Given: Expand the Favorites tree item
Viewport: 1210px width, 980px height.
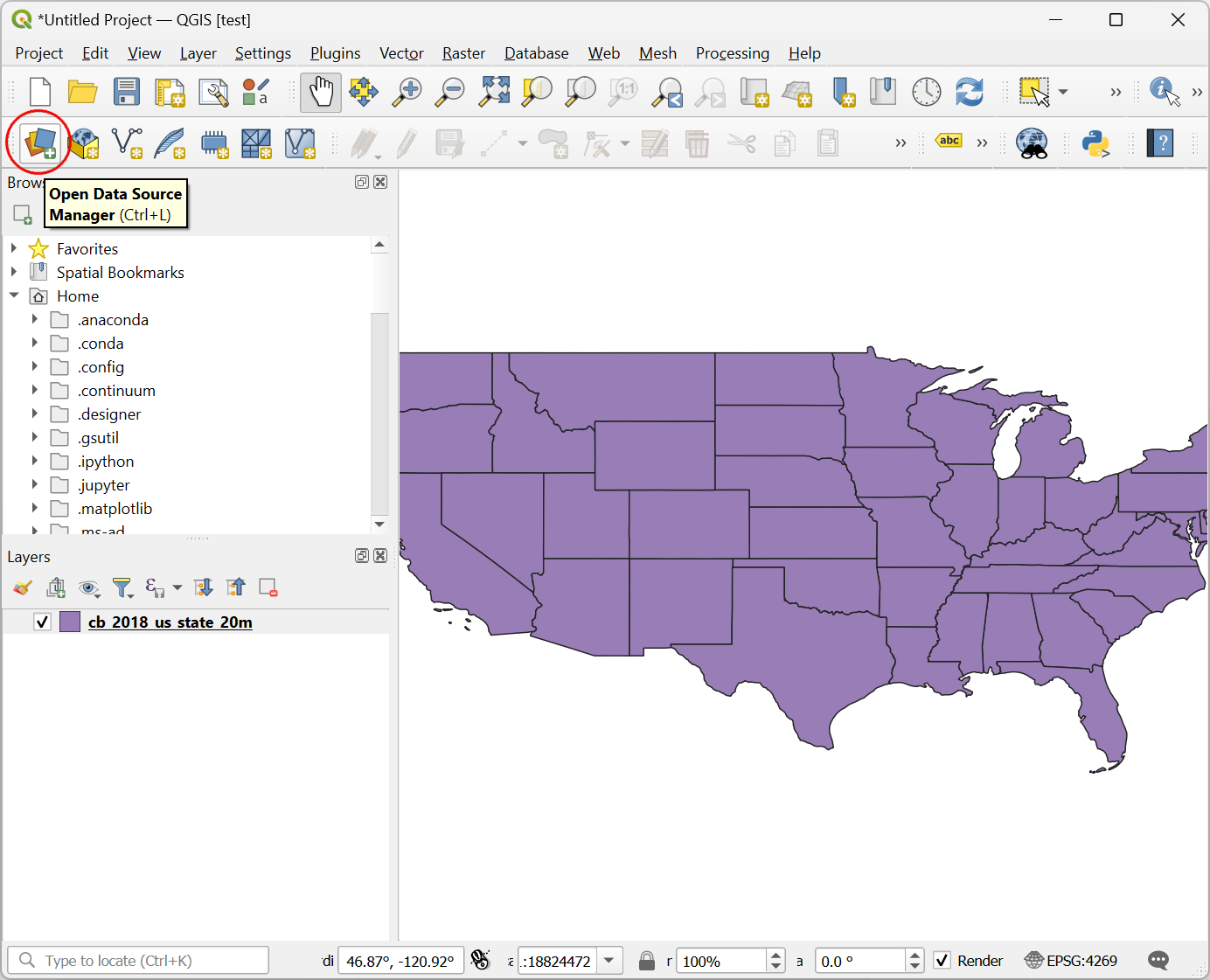Looking at the screenshot, I should [14, 248].
